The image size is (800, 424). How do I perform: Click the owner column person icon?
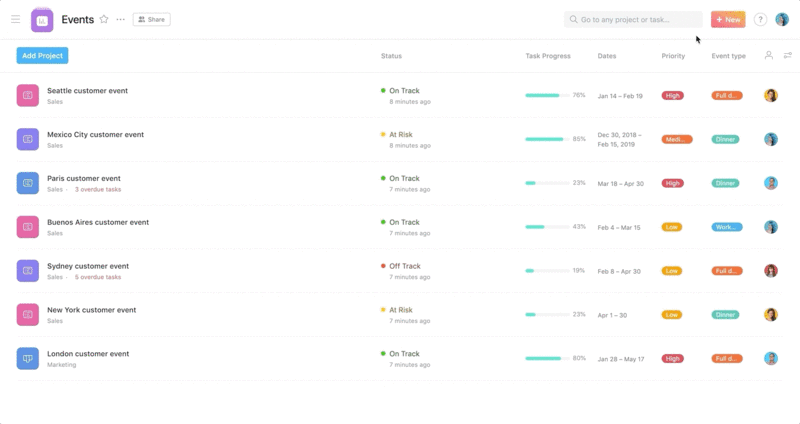[769, 56]
